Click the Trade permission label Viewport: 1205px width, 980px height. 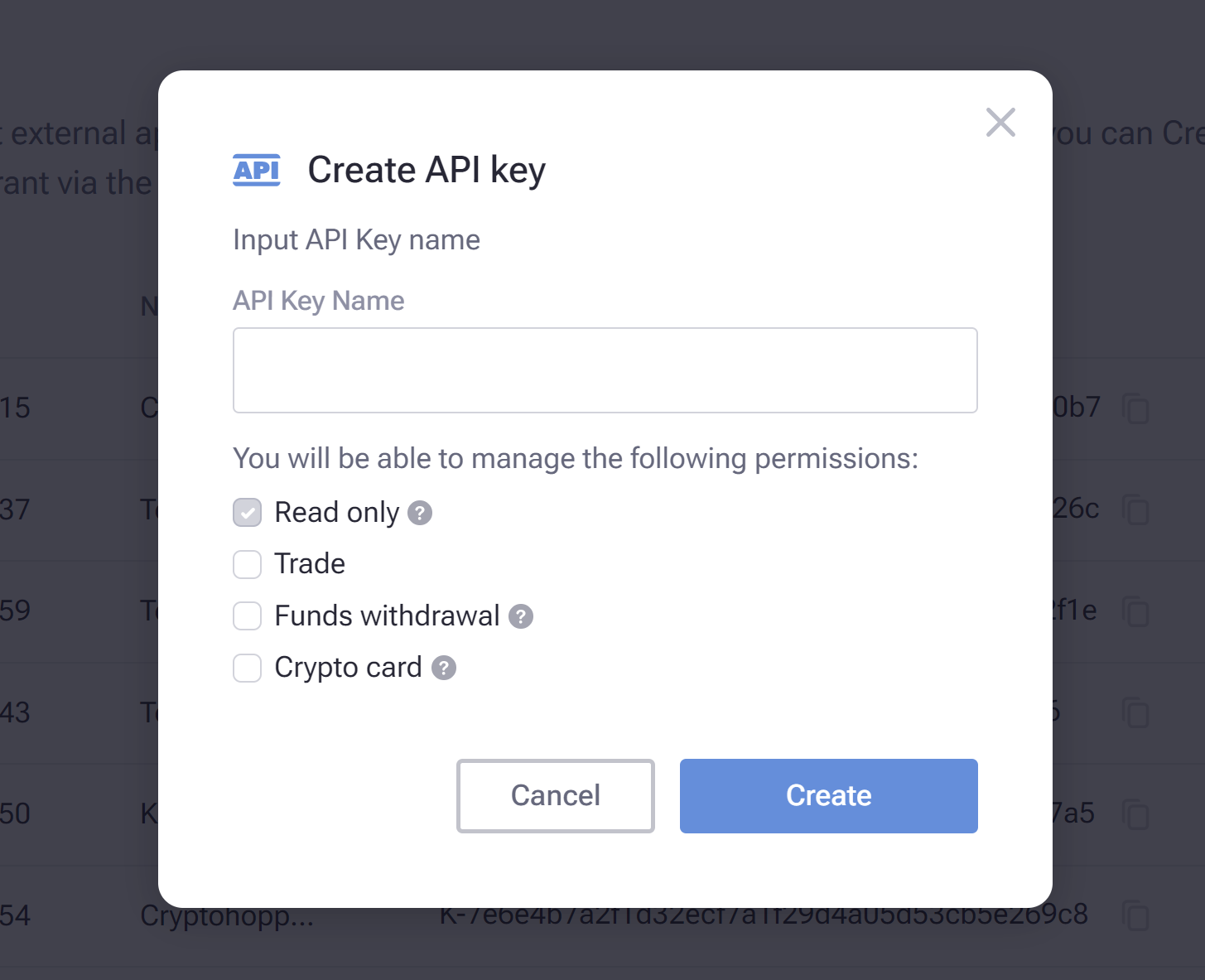[310, 564]
